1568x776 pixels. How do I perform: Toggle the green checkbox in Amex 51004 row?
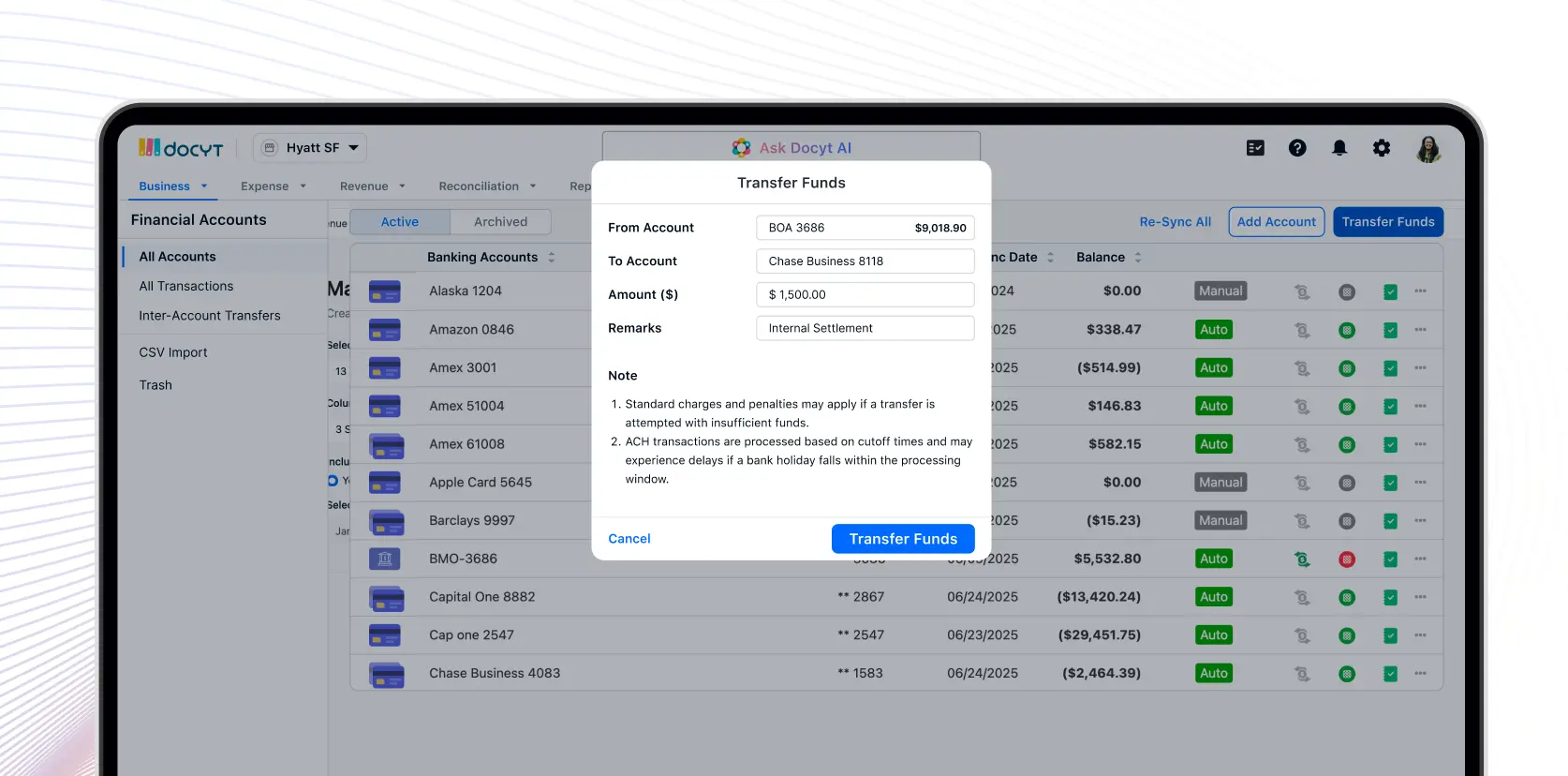pyautogui.click(x=1390, y=407)
